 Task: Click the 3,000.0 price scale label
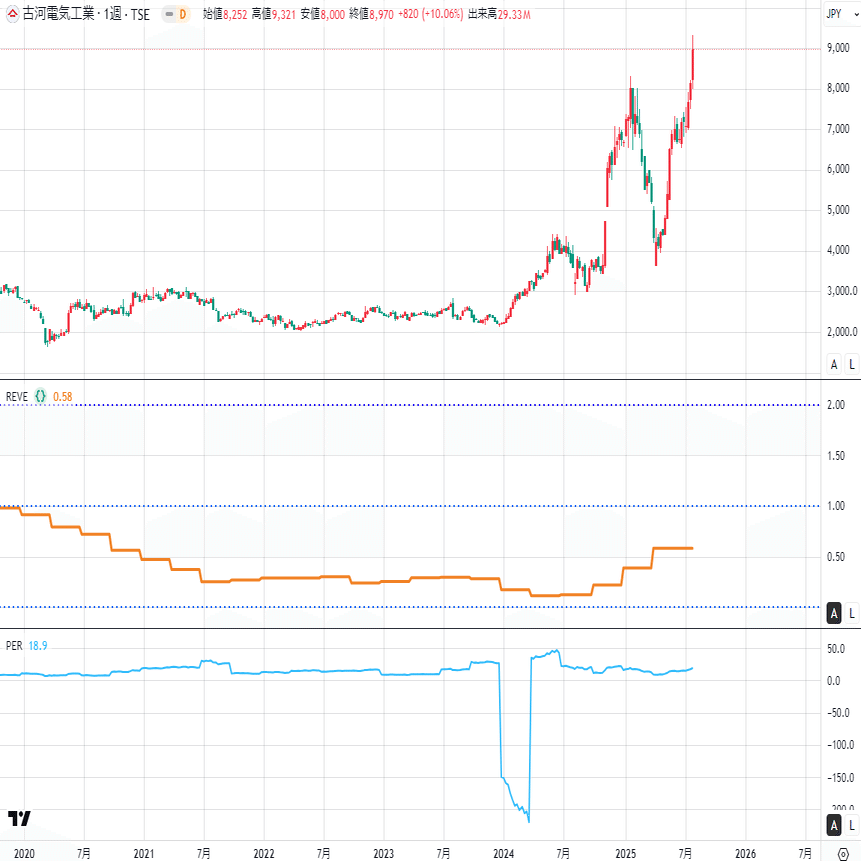pos(842,290)
